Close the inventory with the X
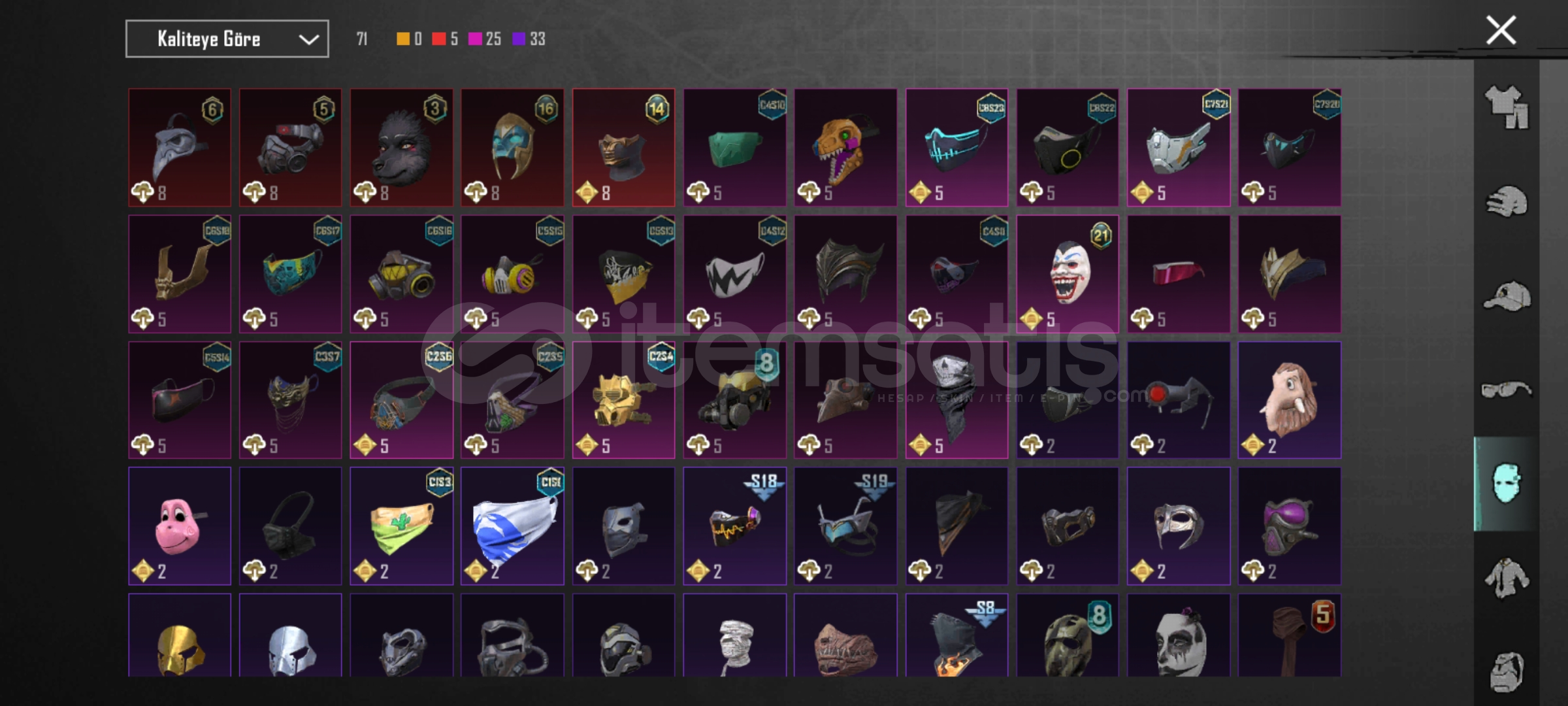The height and width of the screenshot is (706, 1568). [1501, 31]
